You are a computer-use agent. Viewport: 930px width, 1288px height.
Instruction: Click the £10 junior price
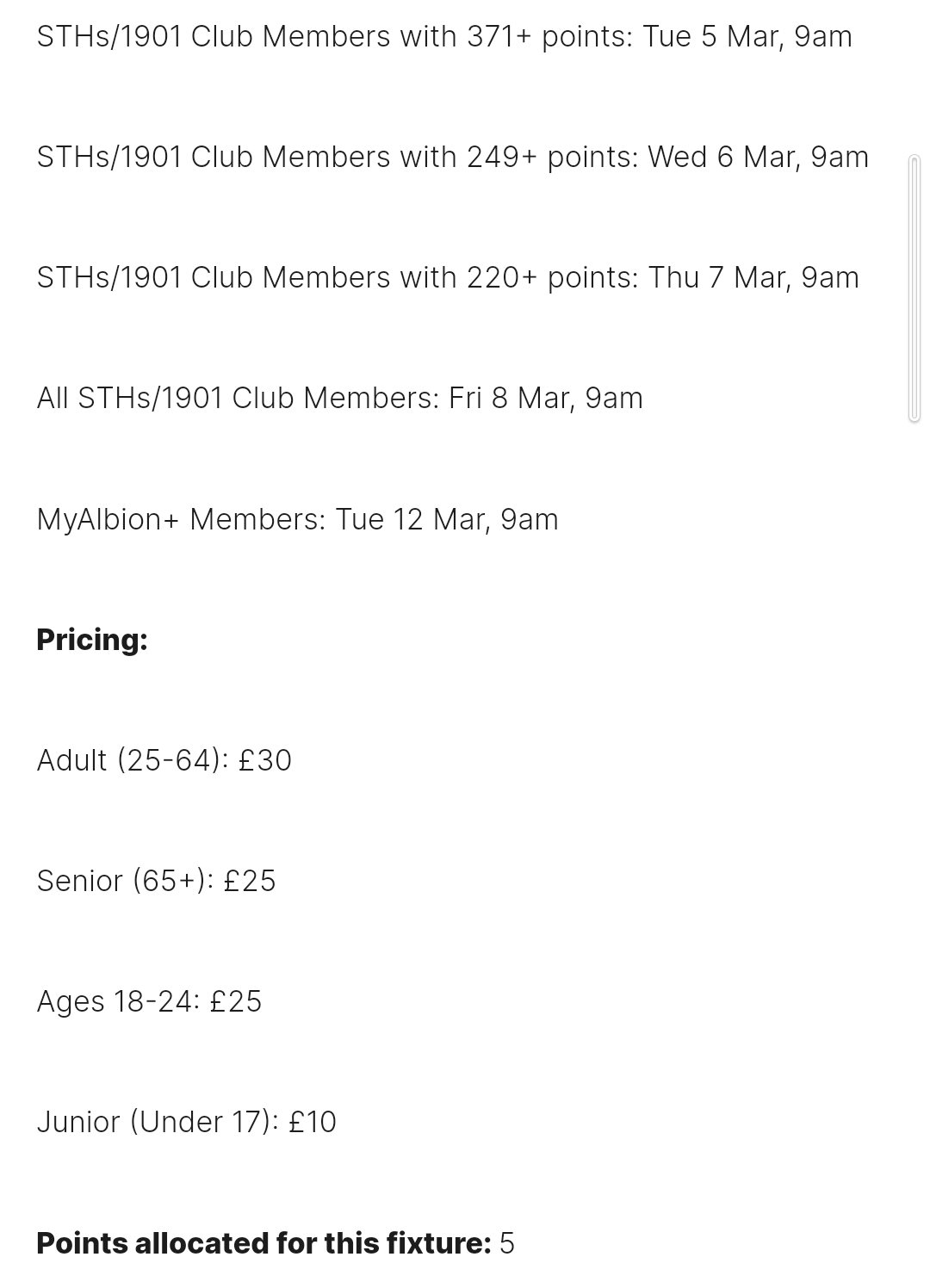pyautogui.click(x=313, y=1122)
